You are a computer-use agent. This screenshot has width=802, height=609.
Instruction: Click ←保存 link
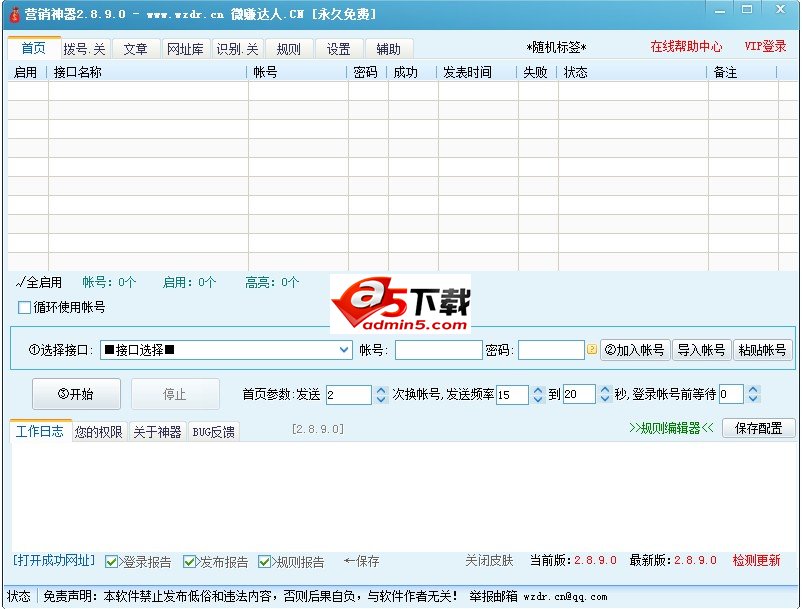coord(361,561)
